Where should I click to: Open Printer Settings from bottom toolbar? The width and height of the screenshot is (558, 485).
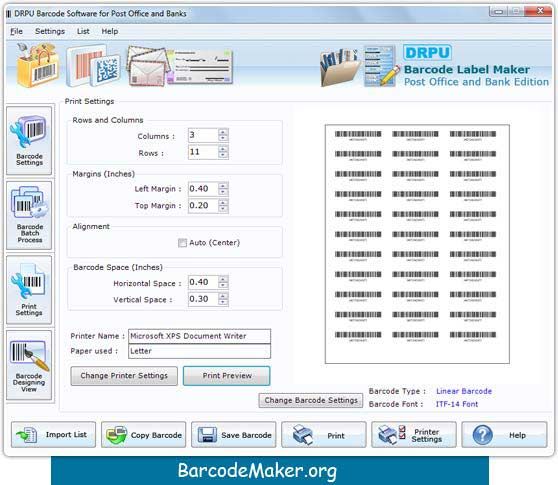pos(414,434)
